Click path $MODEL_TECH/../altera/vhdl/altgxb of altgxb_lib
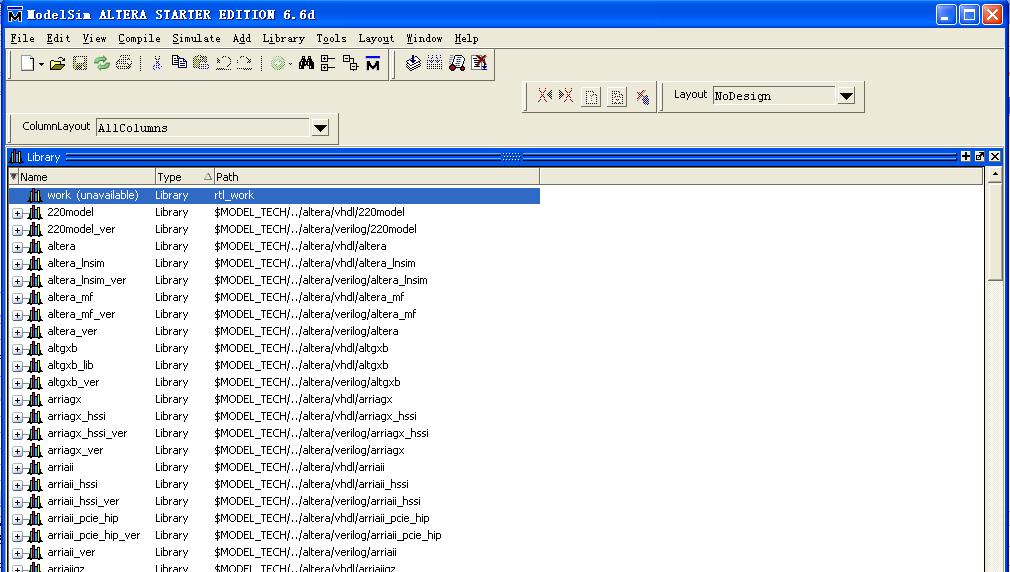Image resolution: width=1010 pixels, height=572 pixels. point(301,365)
